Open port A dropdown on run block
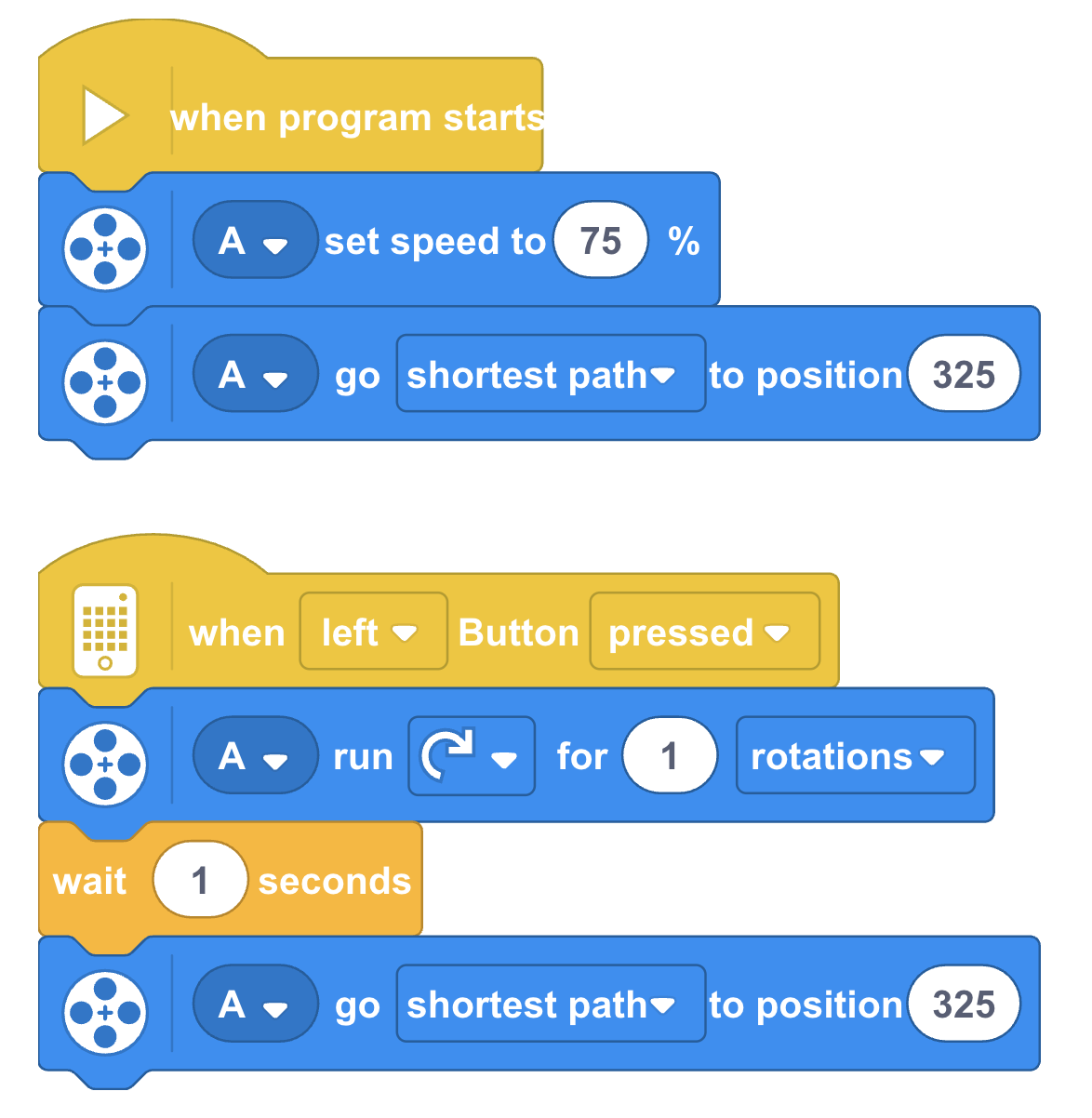Image resolution: width=1092 pixels, height=1118 pixels. tap(255, 755)
